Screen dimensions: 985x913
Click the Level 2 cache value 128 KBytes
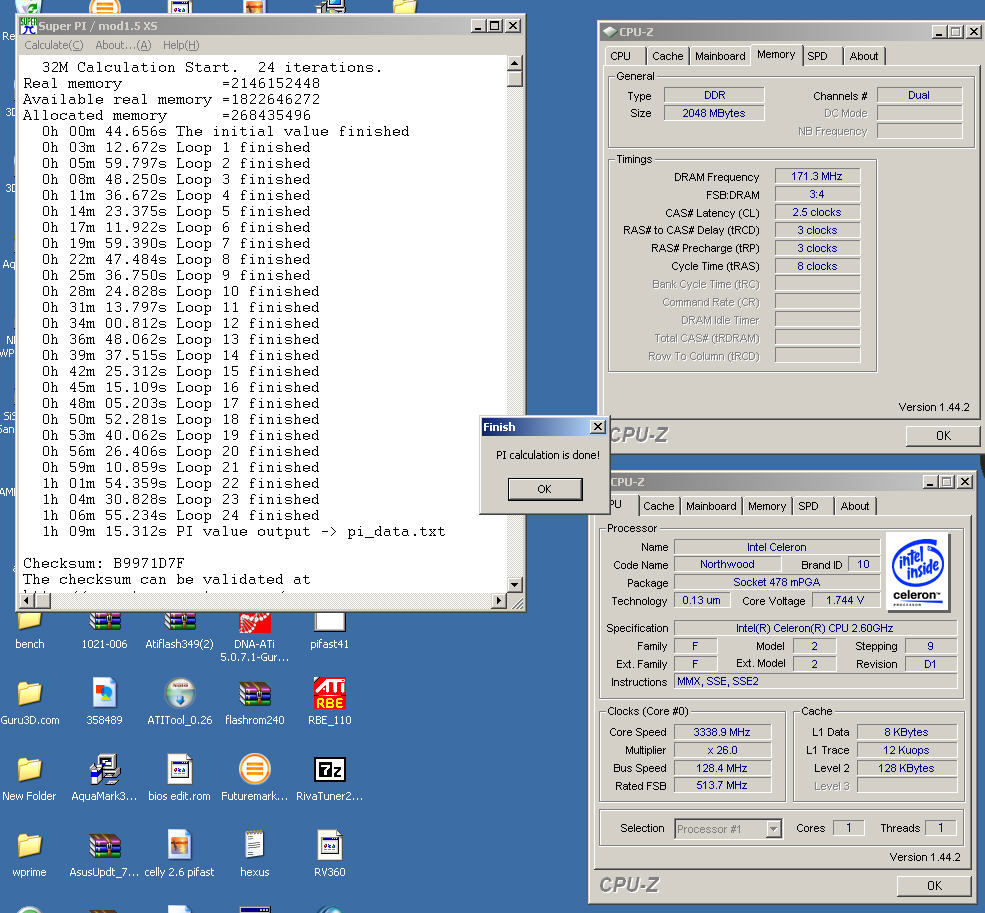point(908,768)
